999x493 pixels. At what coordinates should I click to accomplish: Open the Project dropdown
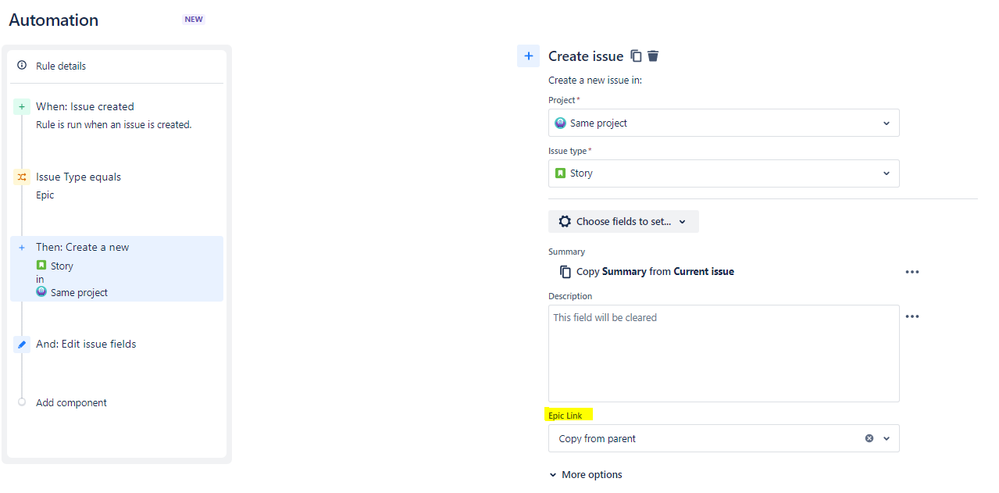[x=724, y=123]
